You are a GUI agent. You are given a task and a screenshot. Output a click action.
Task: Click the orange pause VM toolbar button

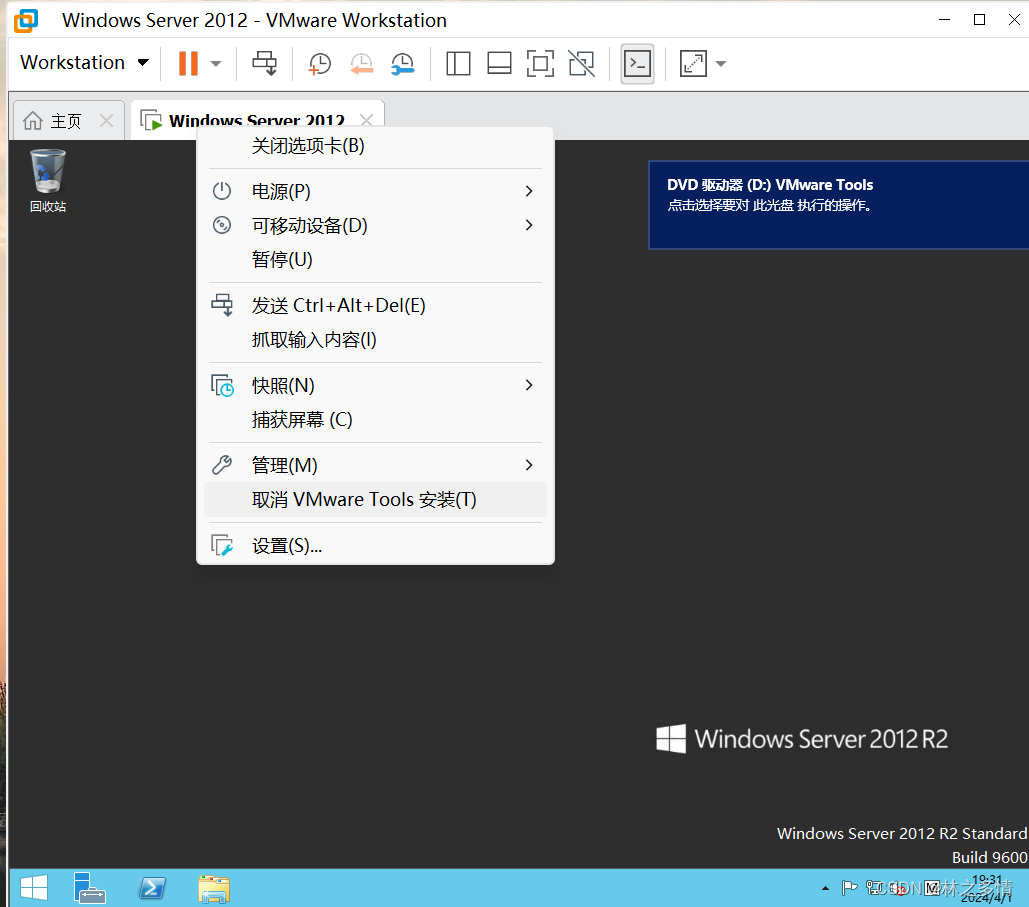click(x=188, y=64)
